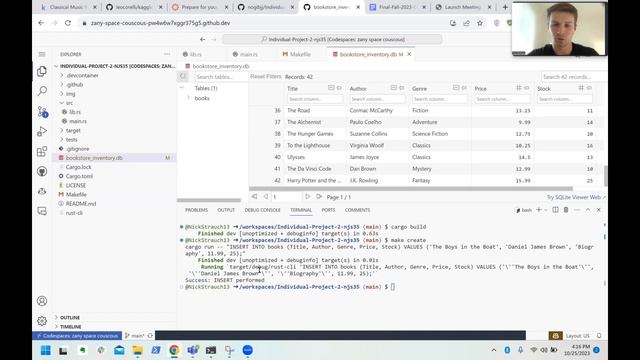
Task: Focus the Codespaces command center search bar
Action: [332, 40]
